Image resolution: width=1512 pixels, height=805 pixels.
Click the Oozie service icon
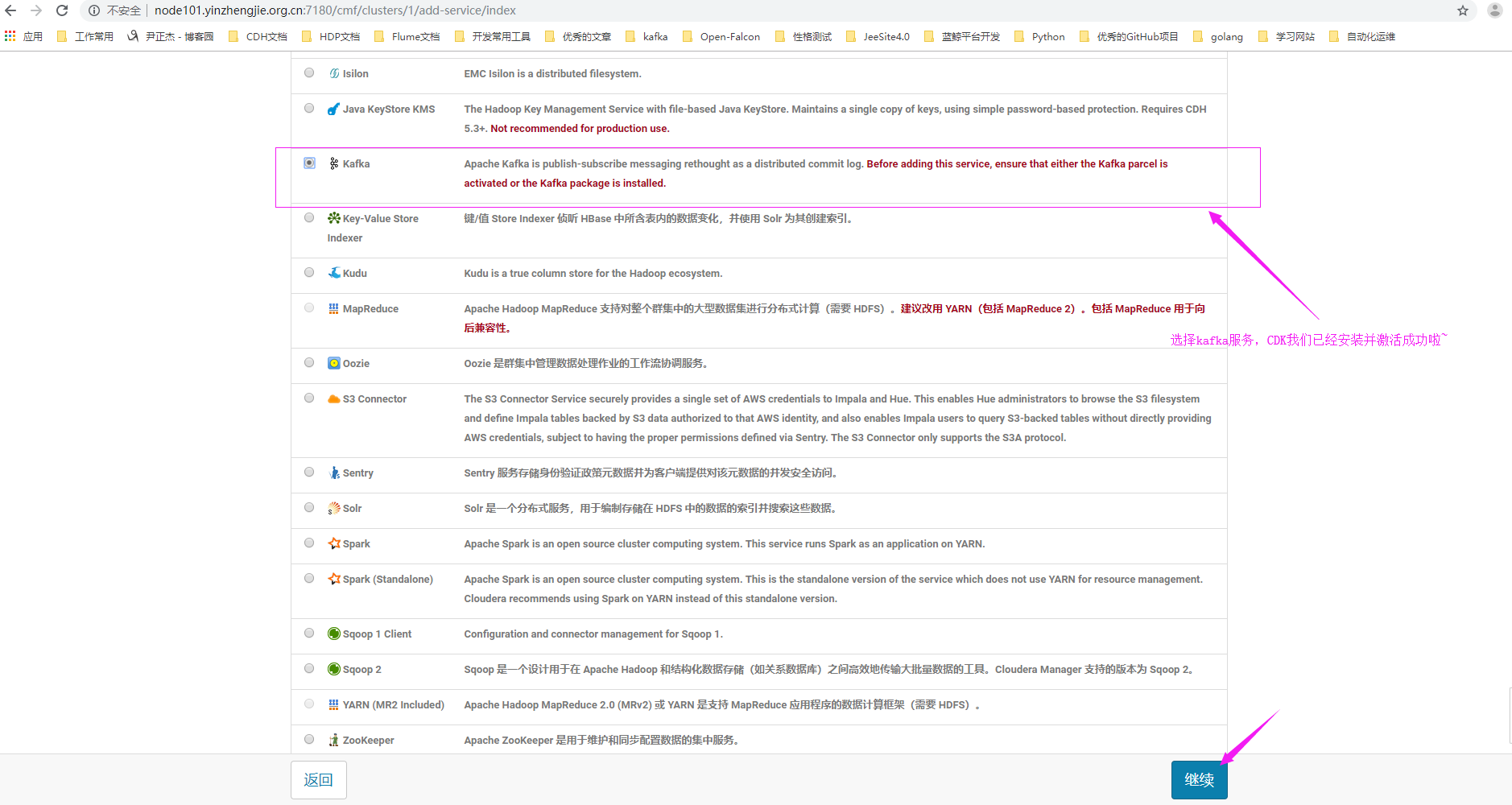click(334, 363)
